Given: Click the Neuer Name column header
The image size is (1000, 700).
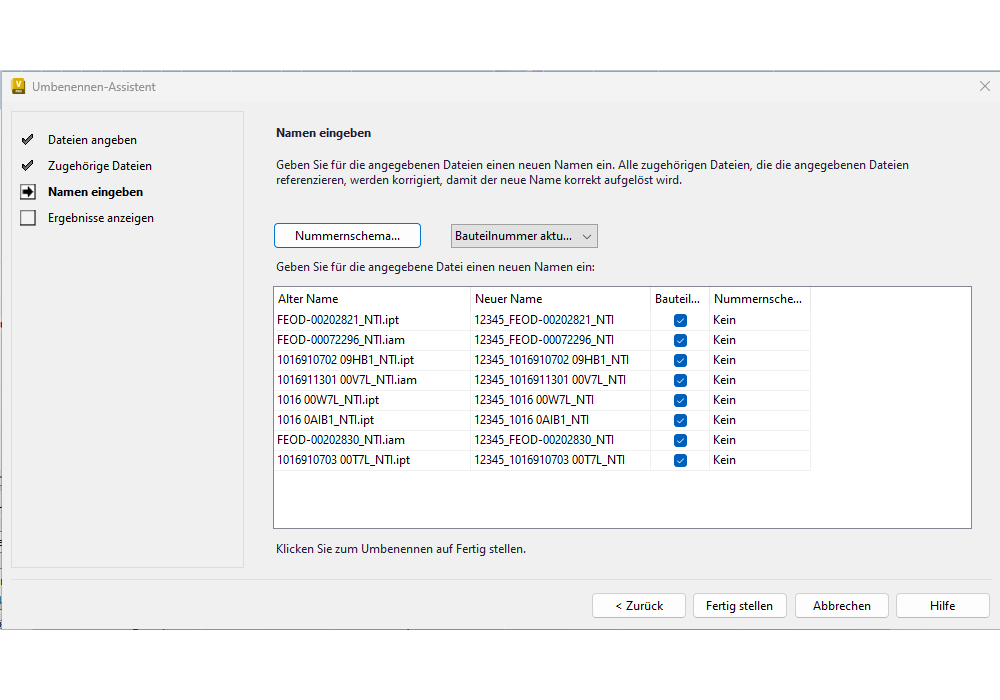Looking at the screenshot, I should tap(559, 299).
